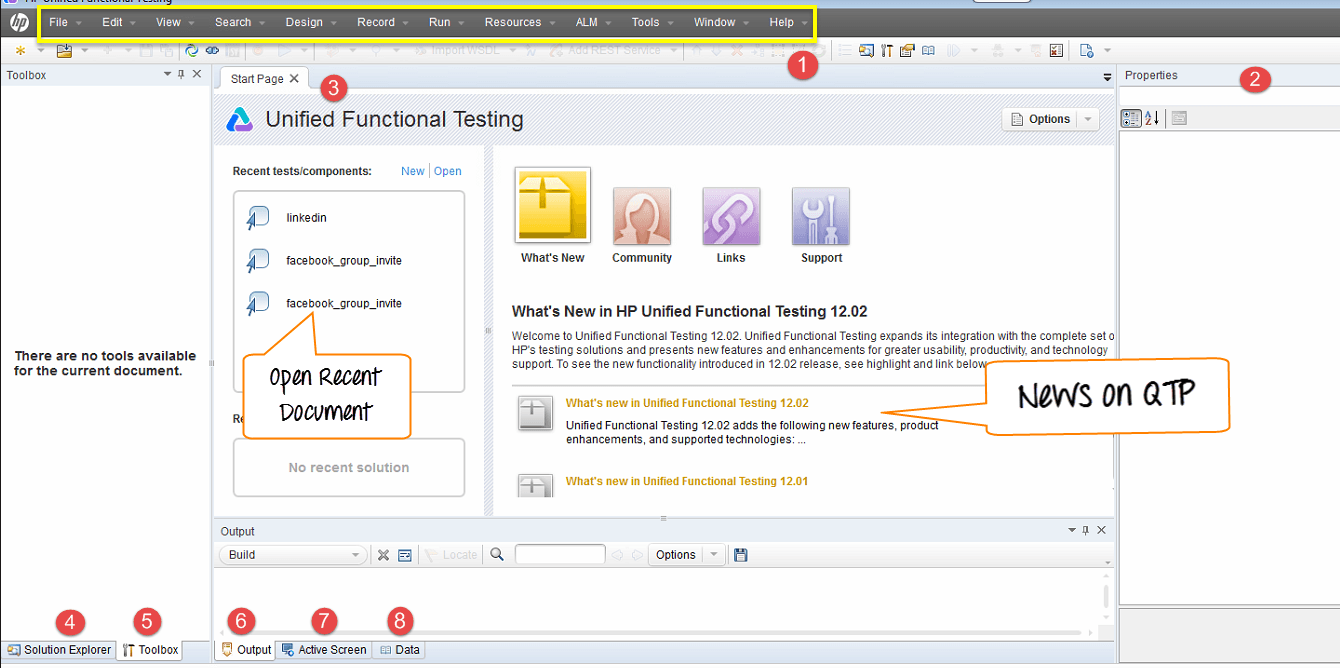Viewport: 1340px width, 668px height.
Task: Click the What's New box icon
Action: coord(552,205)
